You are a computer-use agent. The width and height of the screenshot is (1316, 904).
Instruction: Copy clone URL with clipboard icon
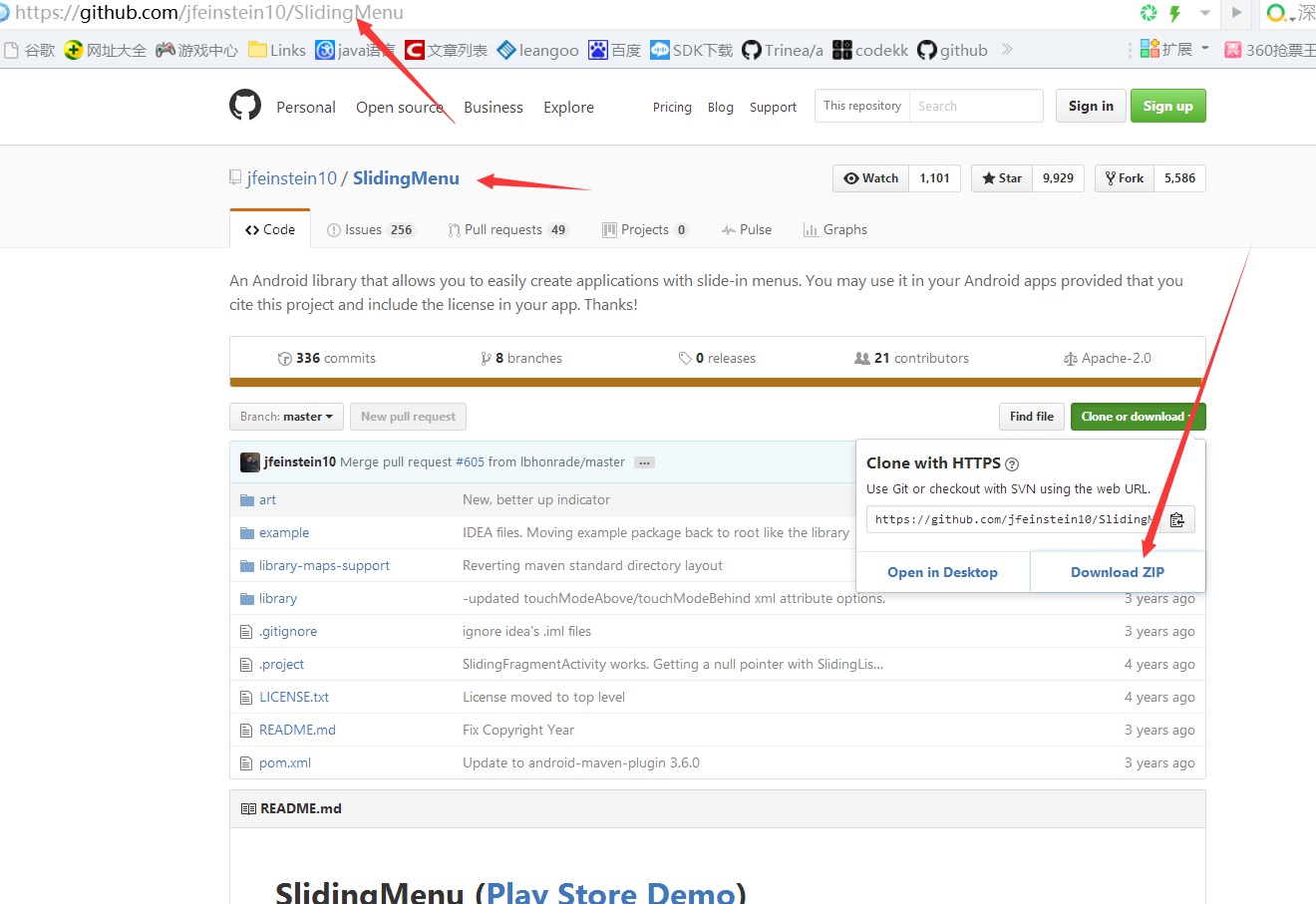[1177, 519]
